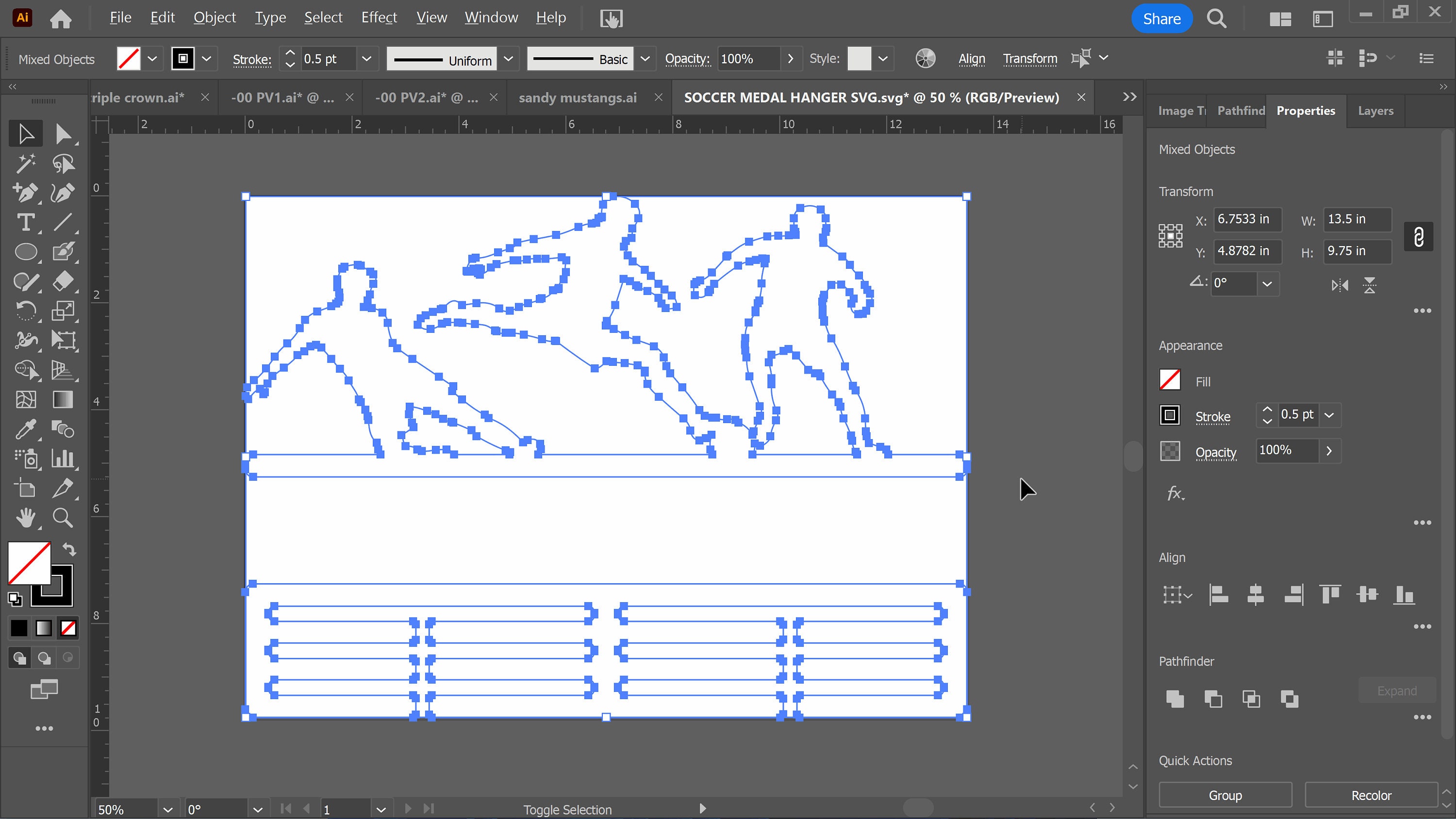The height and width of the screenshot is (819, 1456).
Task: Open the Uniform width profile dropdown
Action: point(508,59)
